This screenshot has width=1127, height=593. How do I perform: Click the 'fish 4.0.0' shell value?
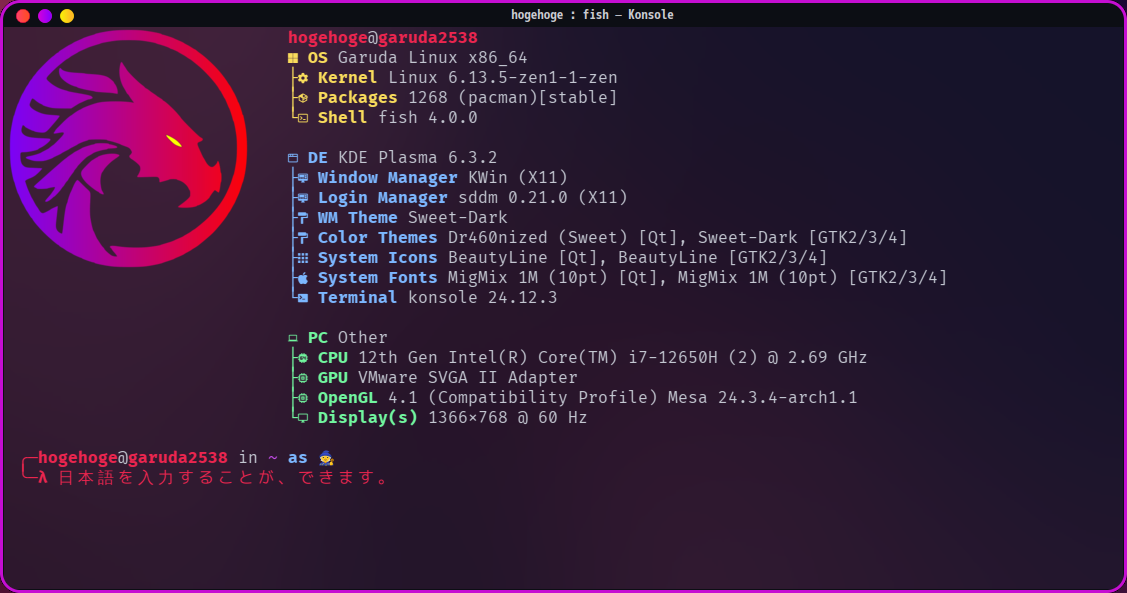tap(428, 118)
